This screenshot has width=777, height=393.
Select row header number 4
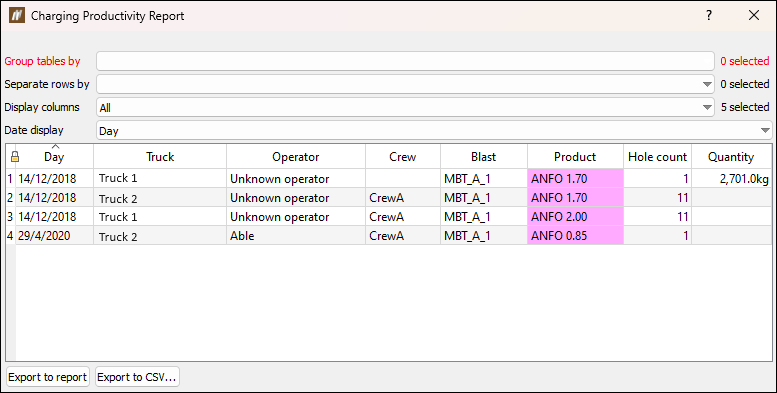(x=10, y=235)
